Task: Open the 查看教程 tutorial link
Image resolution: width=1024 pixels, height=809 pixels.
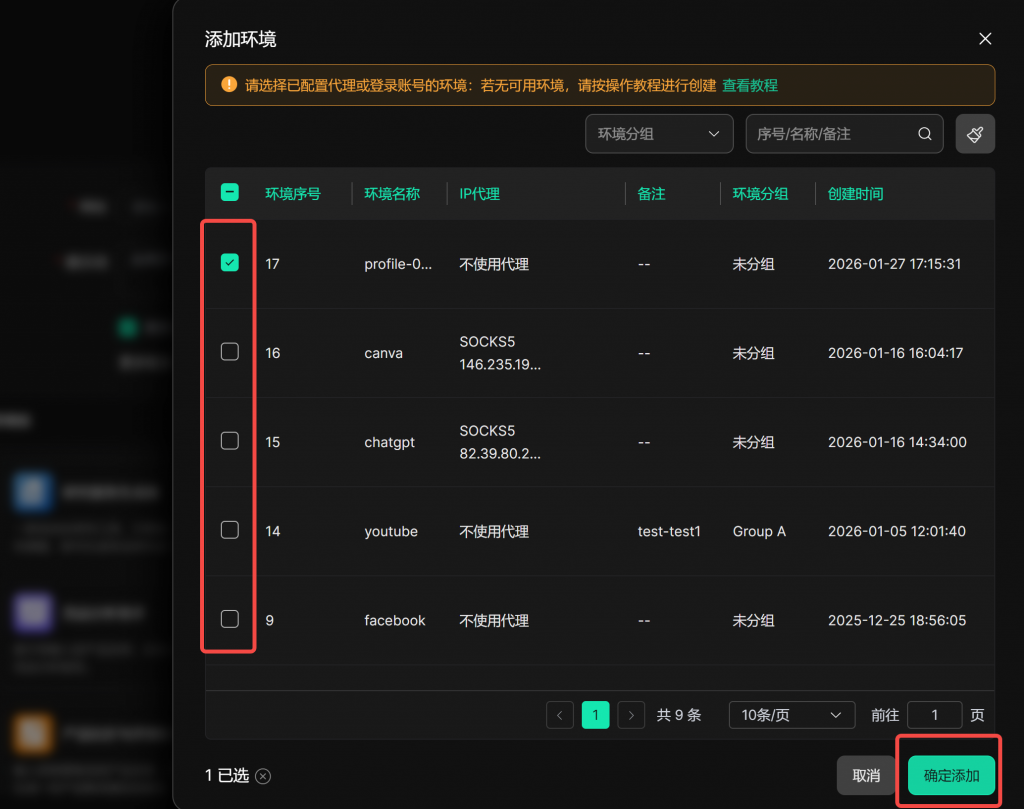Action: (x=750, y=86)
